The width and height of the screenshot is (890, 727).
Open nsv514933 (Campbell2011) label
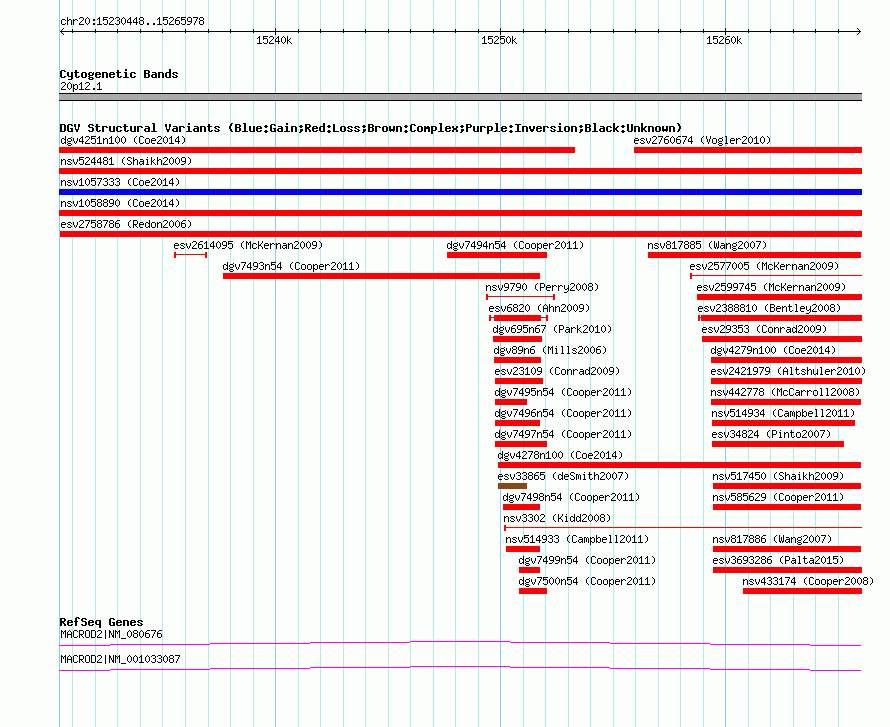(577, 539)
